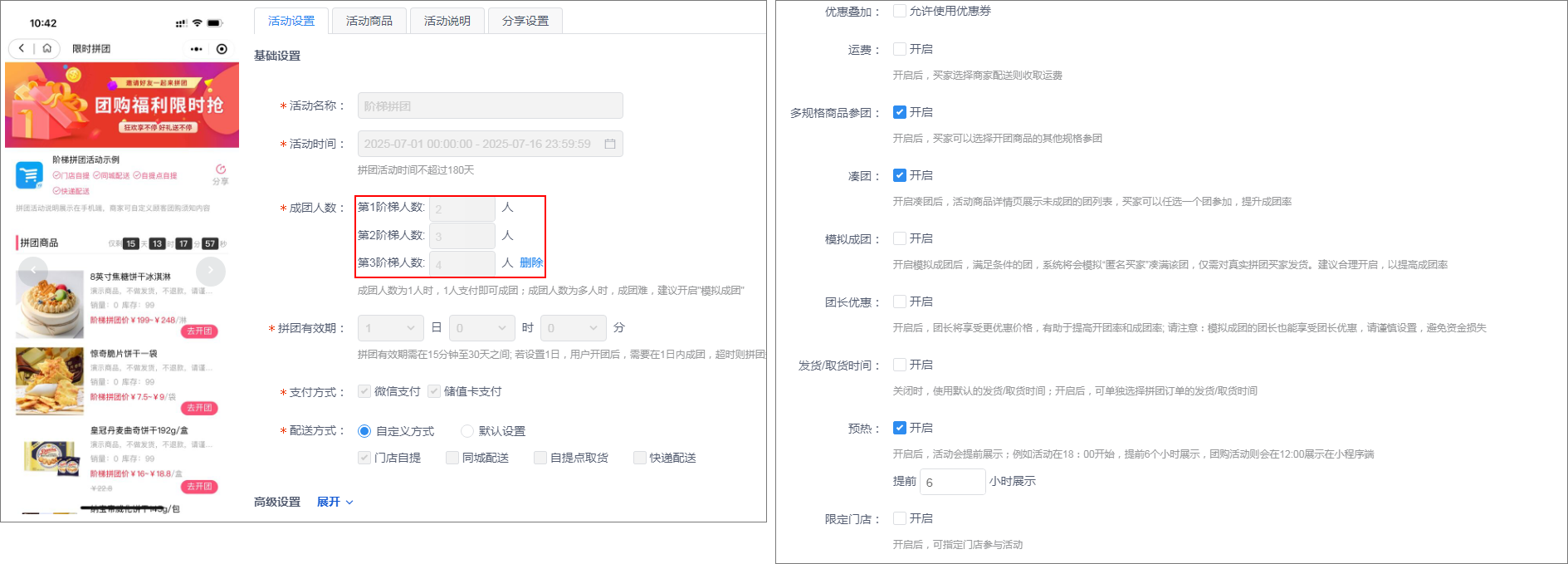Toggle the 预热 开启 checkbox
This screenshot has height=564, width=1568.
pos(900,428)
